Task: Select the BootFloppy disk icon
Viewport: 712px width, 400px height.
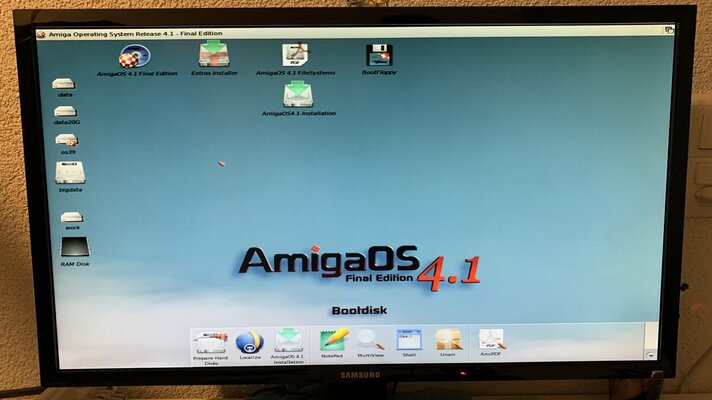Action: pyautogui.click(x=379, y=55)
